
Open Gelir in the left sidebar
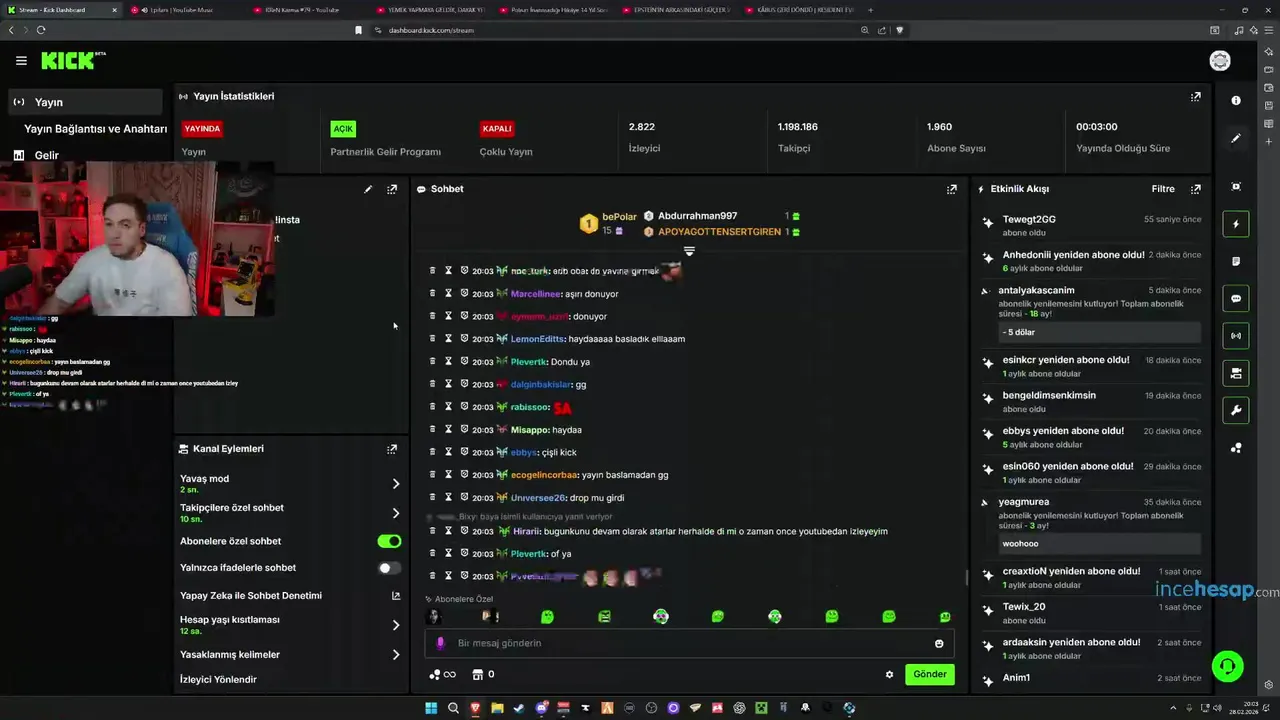pyautogui.click(x=46, y=155)
